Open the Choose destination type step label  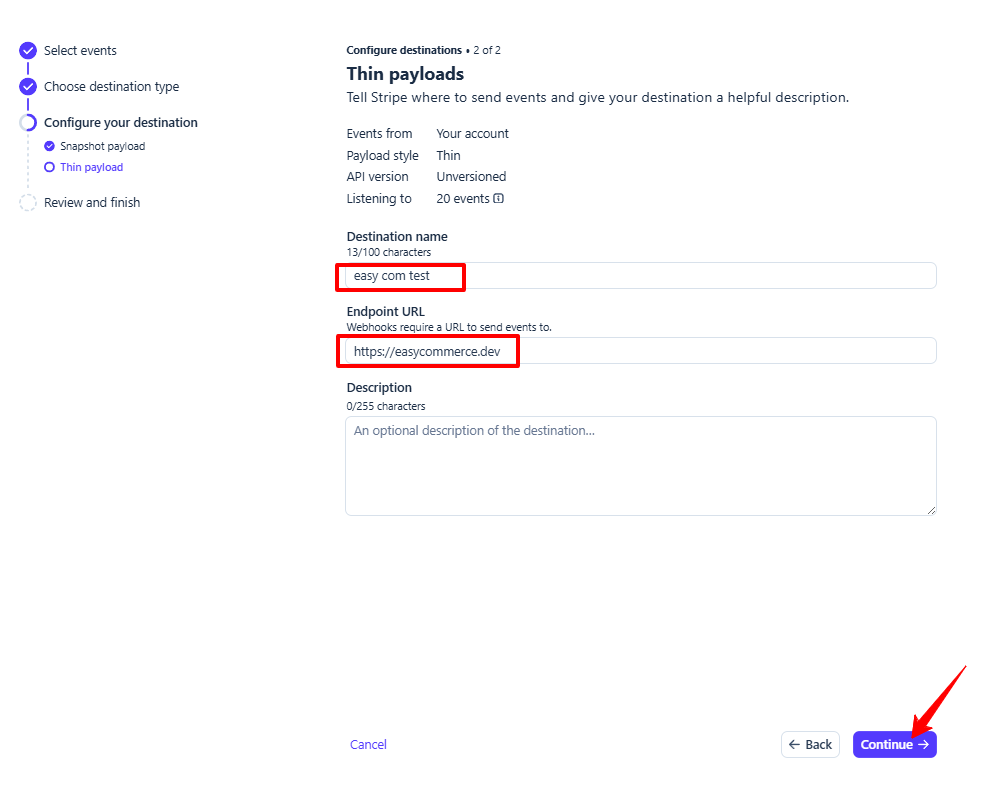click(111, 87)
